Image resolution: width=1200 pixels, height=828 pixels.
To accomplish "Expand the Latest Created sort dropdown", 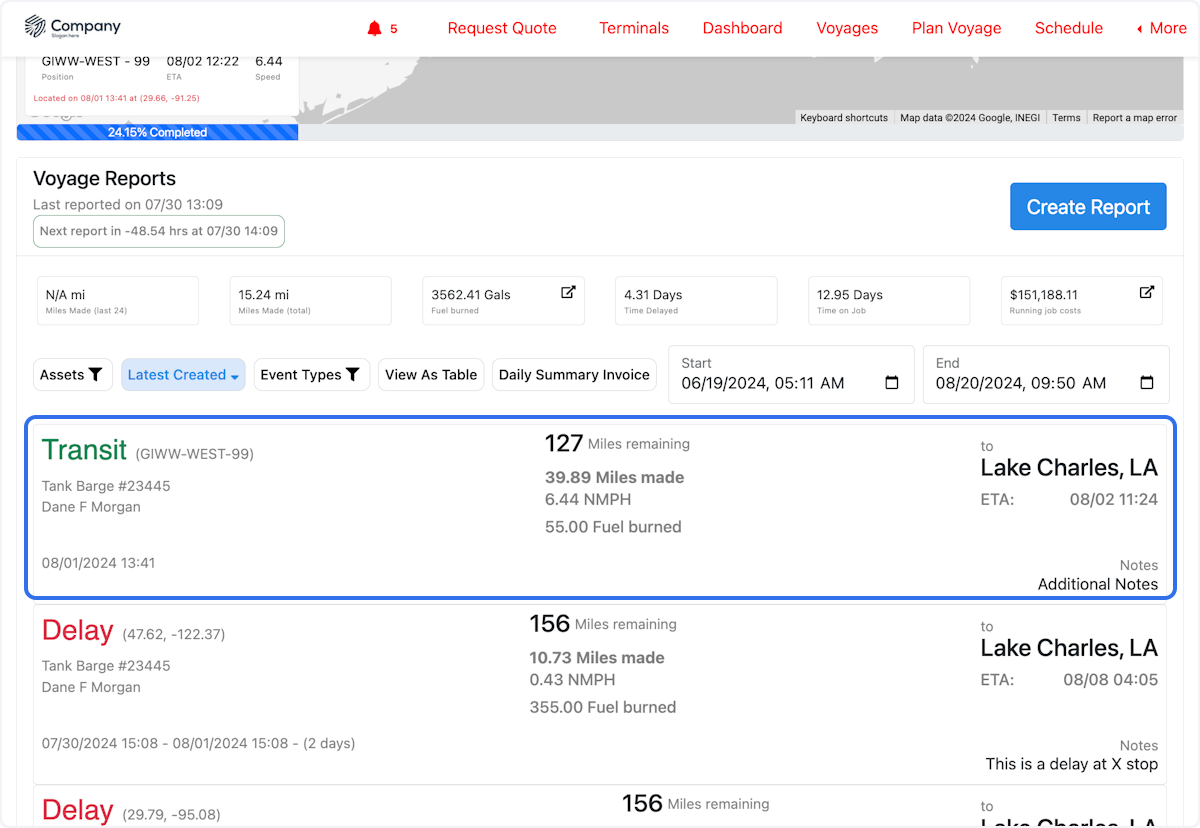I will pyautogui.click(x=183, y=375).
